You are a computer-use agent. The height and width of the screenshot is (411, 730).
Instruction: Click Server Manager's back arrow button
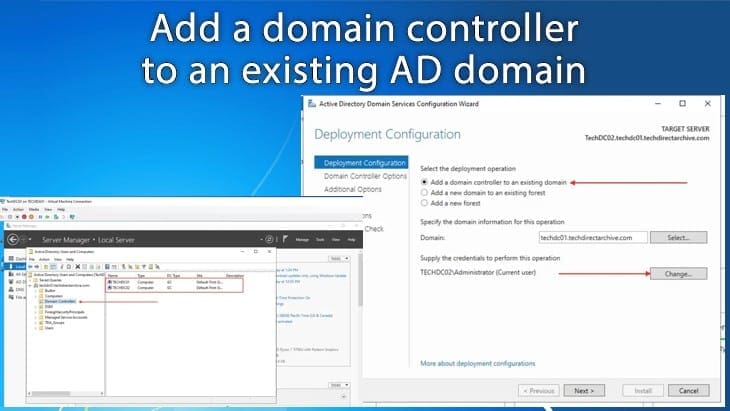point(13,239)
